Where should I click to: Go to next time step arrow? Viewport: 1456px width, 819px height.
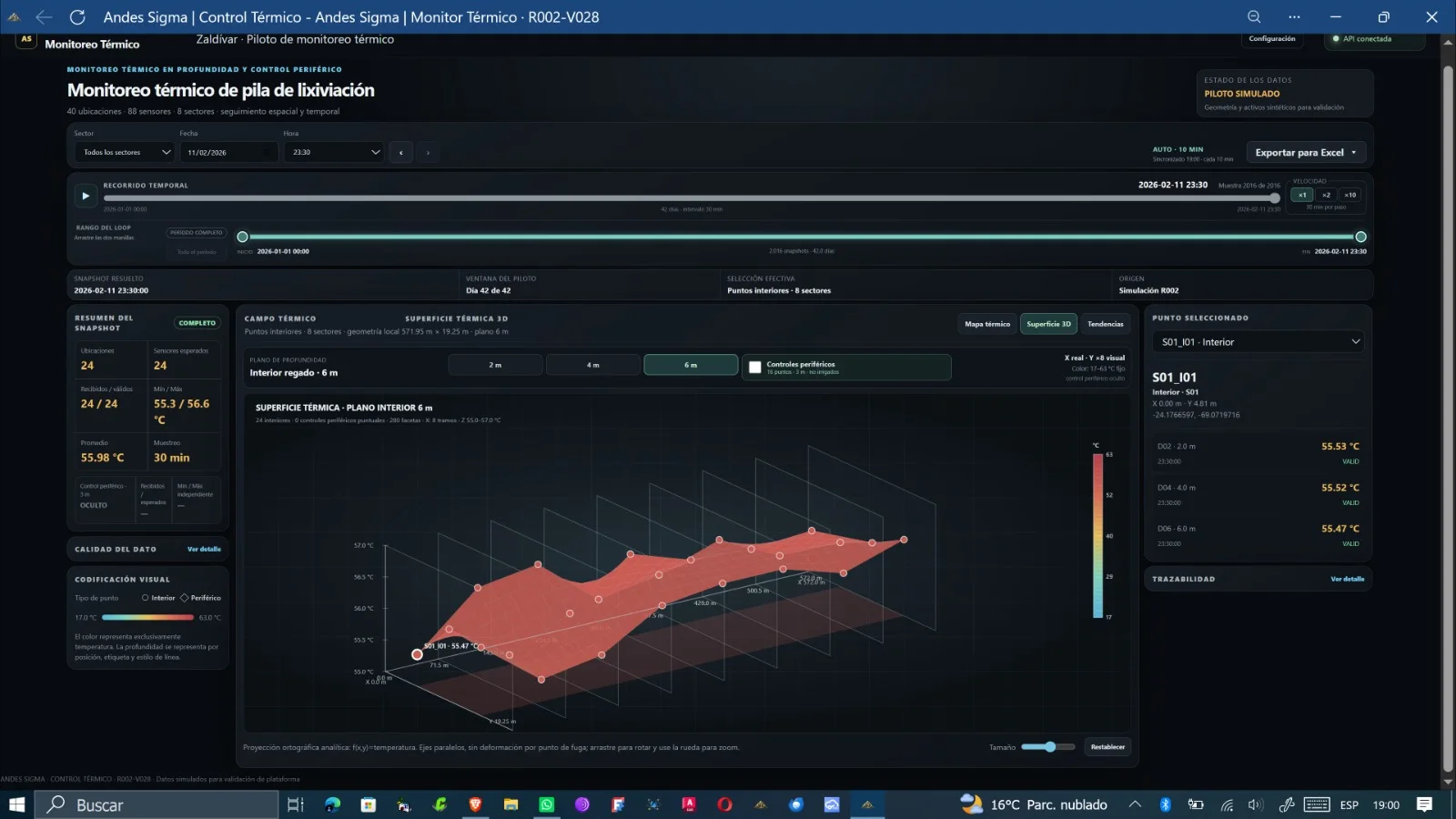[428, 152]
